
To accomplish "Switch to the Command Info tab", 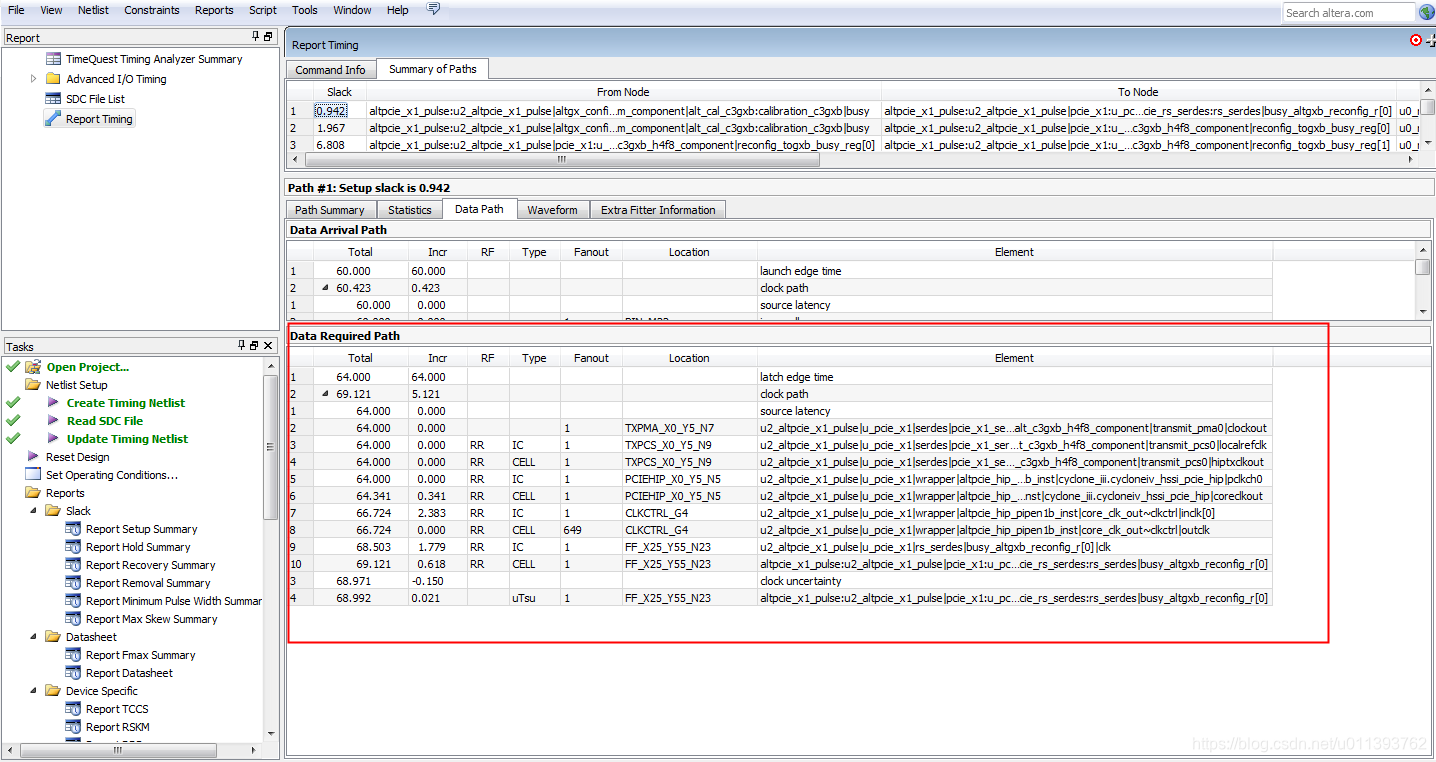I will [x=330, y=69].
